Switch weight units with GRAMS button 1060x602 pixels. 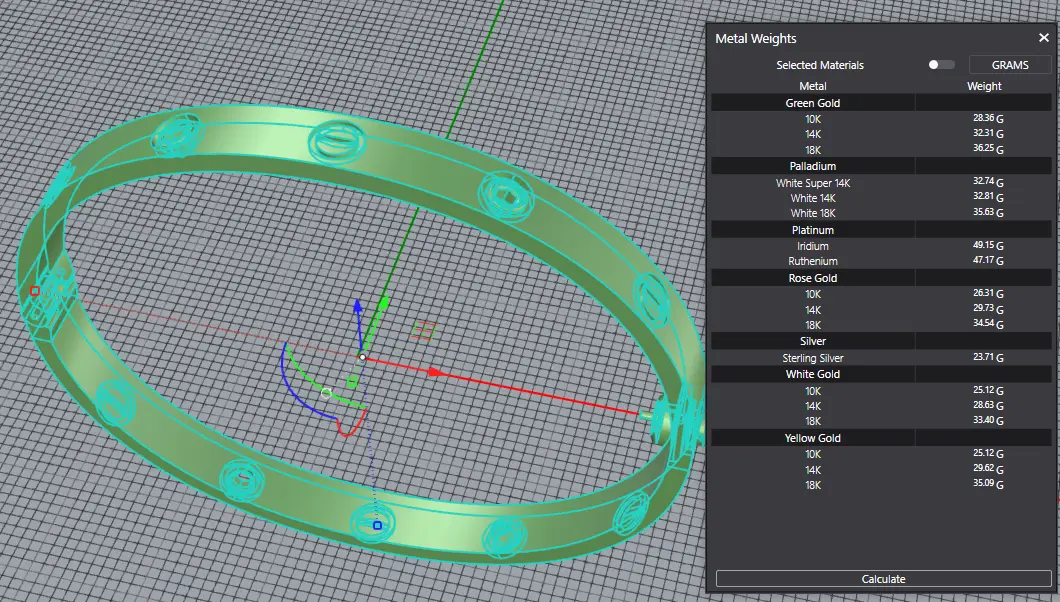pos(1009,65)
